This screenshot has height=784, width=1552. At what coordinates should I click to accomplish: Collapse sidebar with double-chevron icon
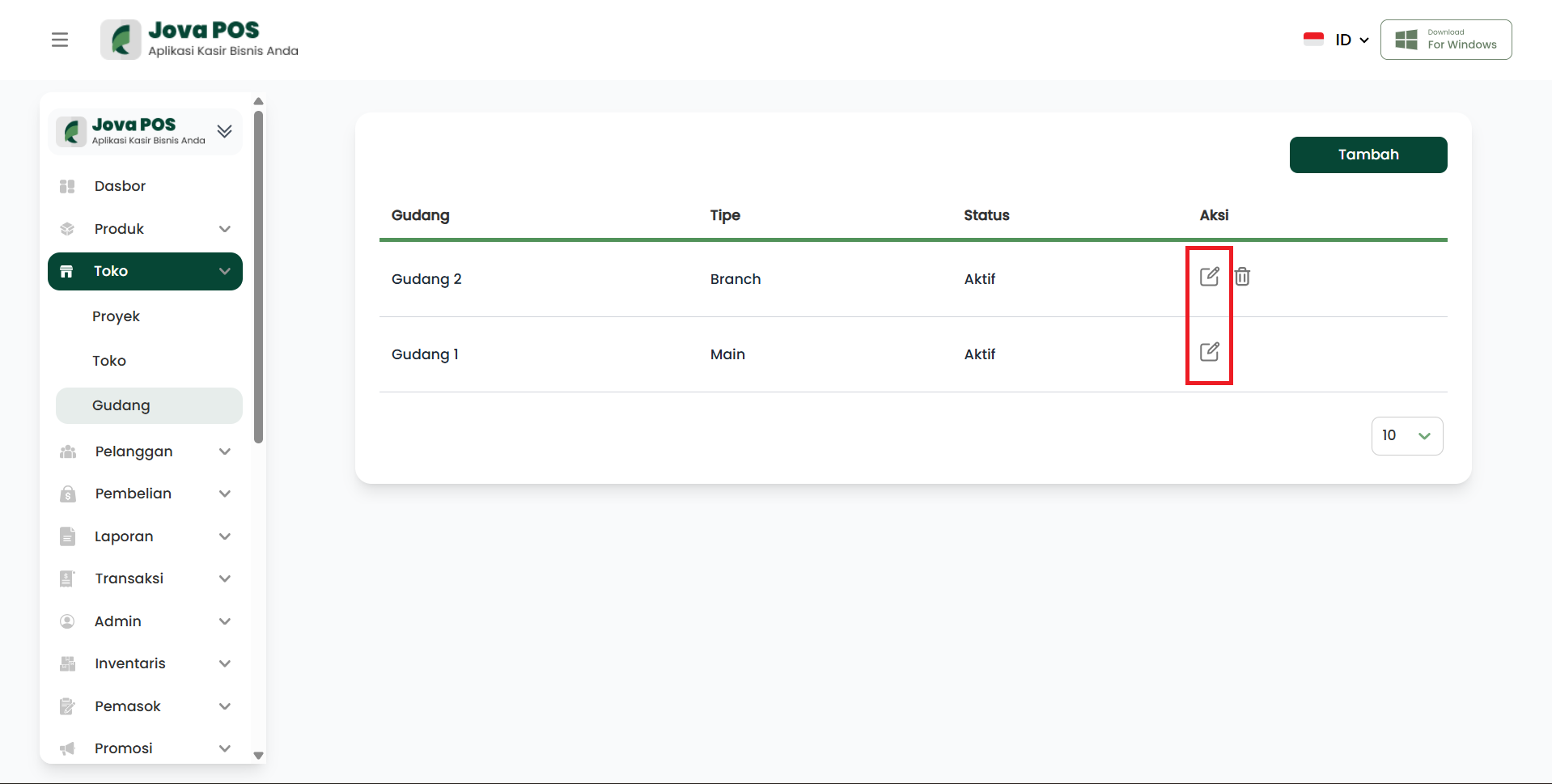click(x=224, y=131)
